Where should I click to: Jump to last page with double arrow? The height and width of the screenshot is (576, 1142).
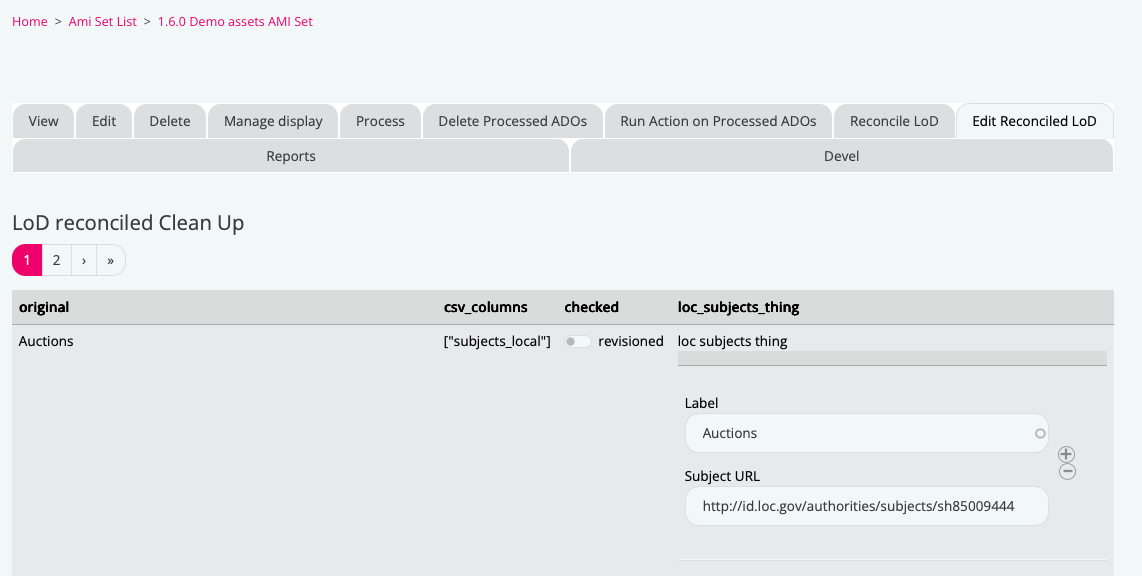tap(110, 260)
